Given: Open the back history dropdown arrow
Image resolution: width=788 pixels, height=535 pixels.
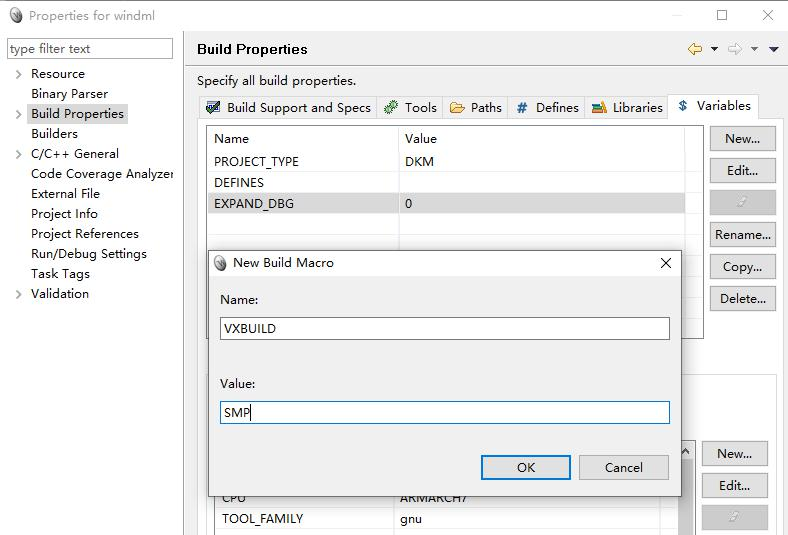Looking at the screenshot, I should pyautogui.click(x=714, y=49).
